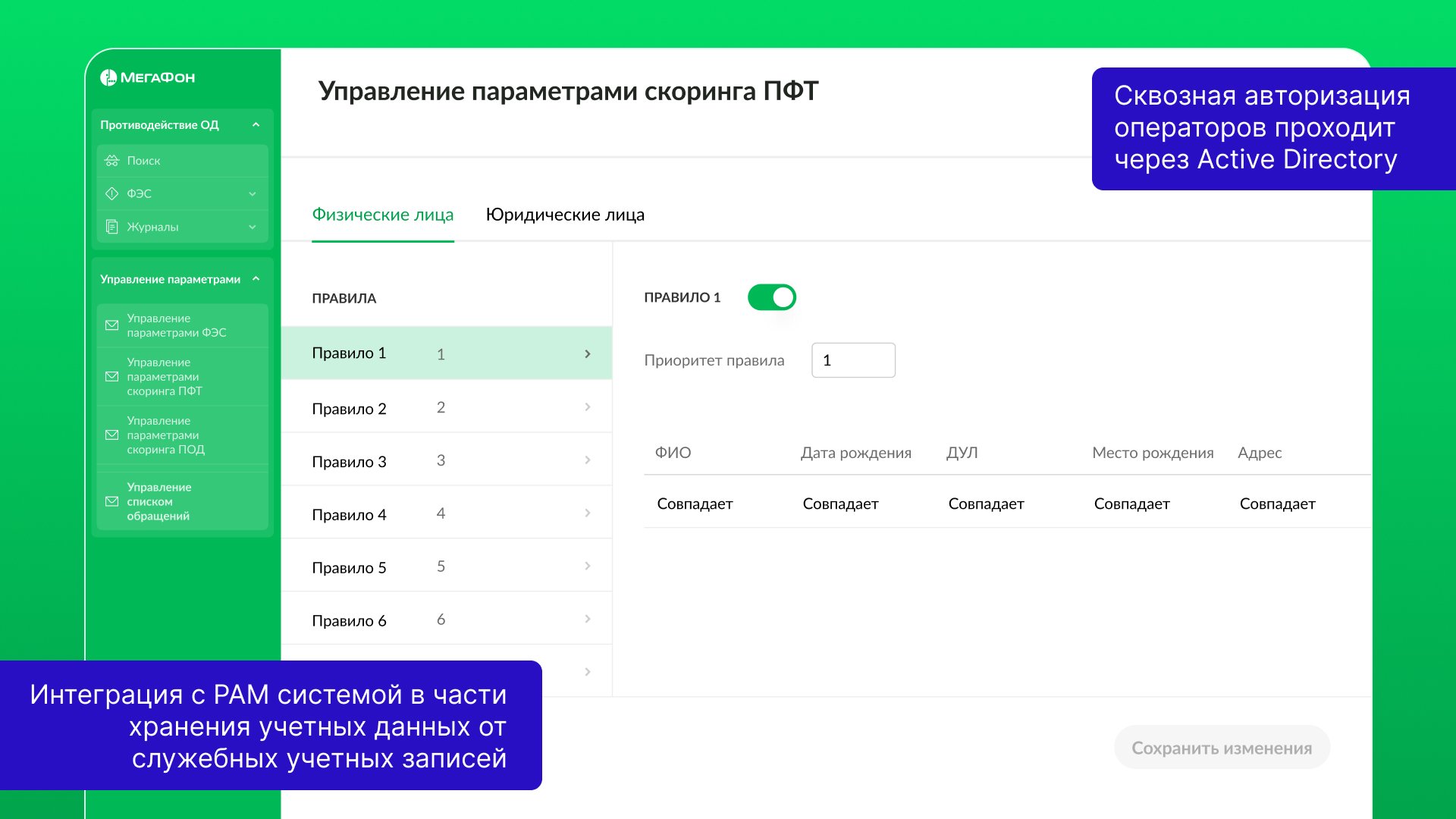Click envelope icon beside Управление параметрами ФЭС
Viewport: 1456px width, 819px height.
pyautogui.click(x=112, y=325)
